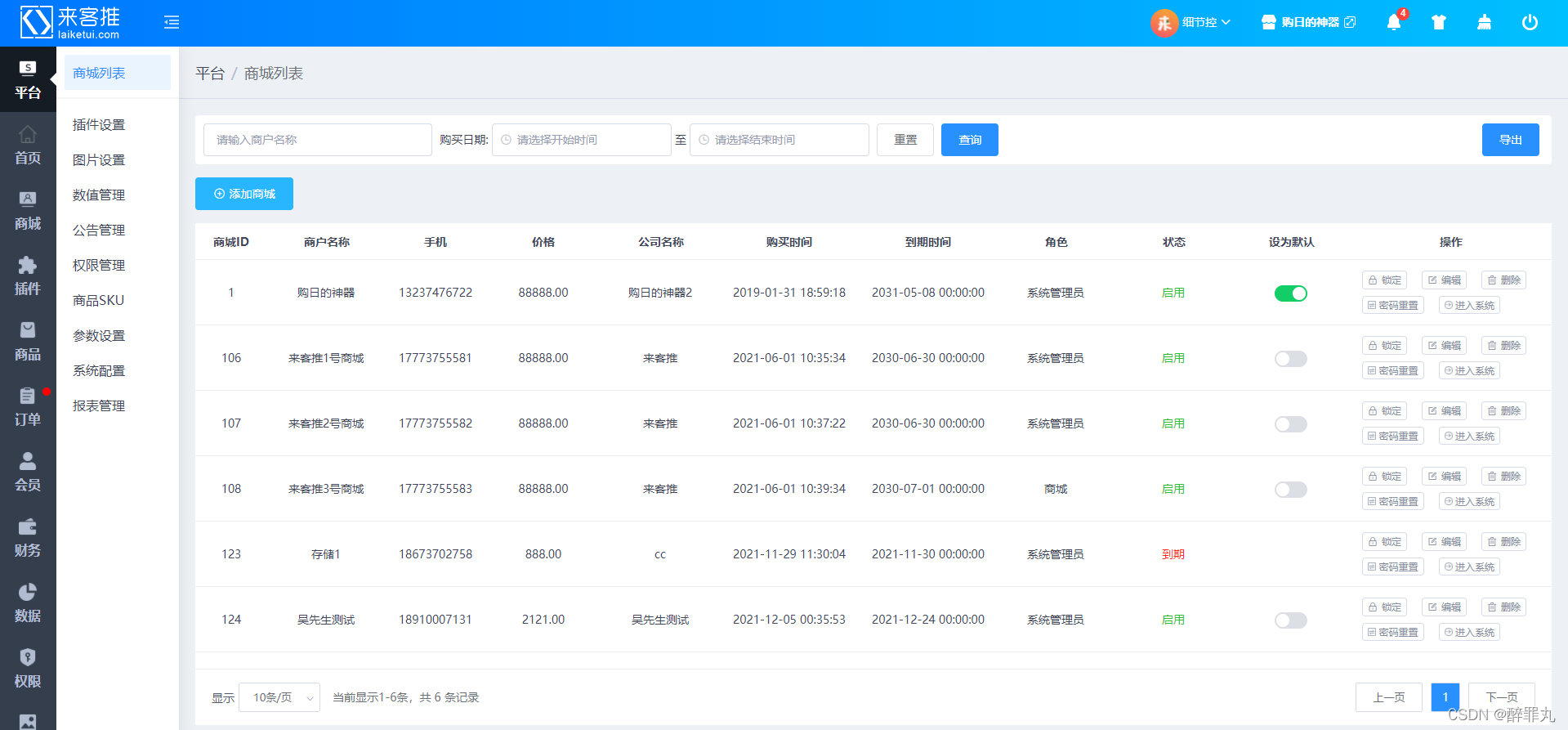
Task: Open 插件 section in the left sidebar
Action: [x=28, y=276]
